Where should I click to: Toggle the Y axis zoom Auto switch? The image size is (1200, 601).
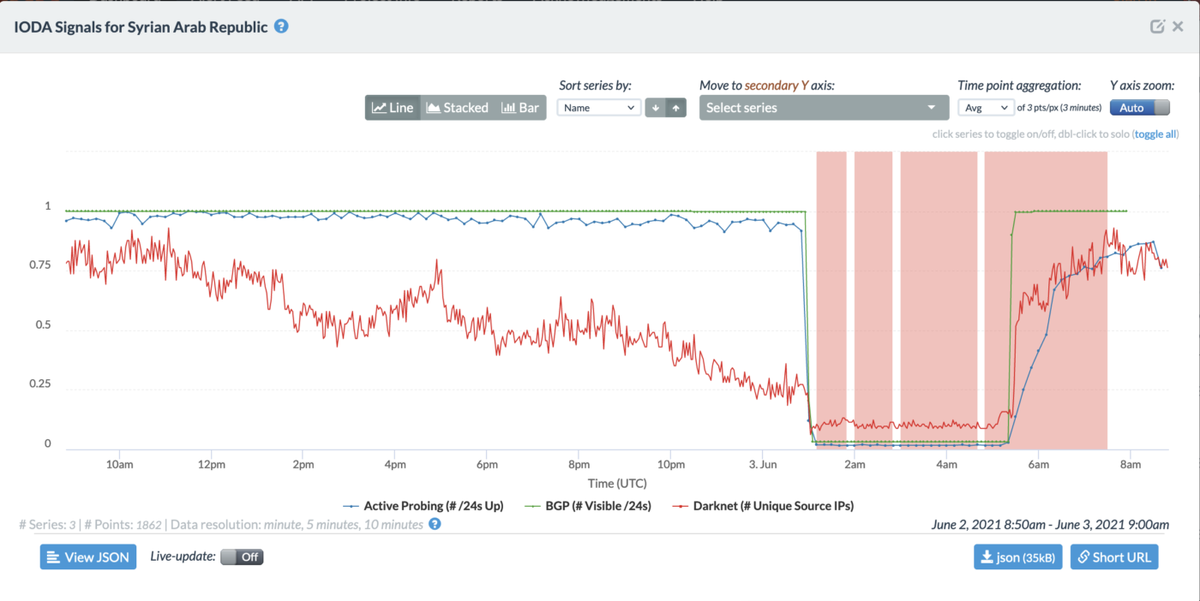(x=1139, y=108)
